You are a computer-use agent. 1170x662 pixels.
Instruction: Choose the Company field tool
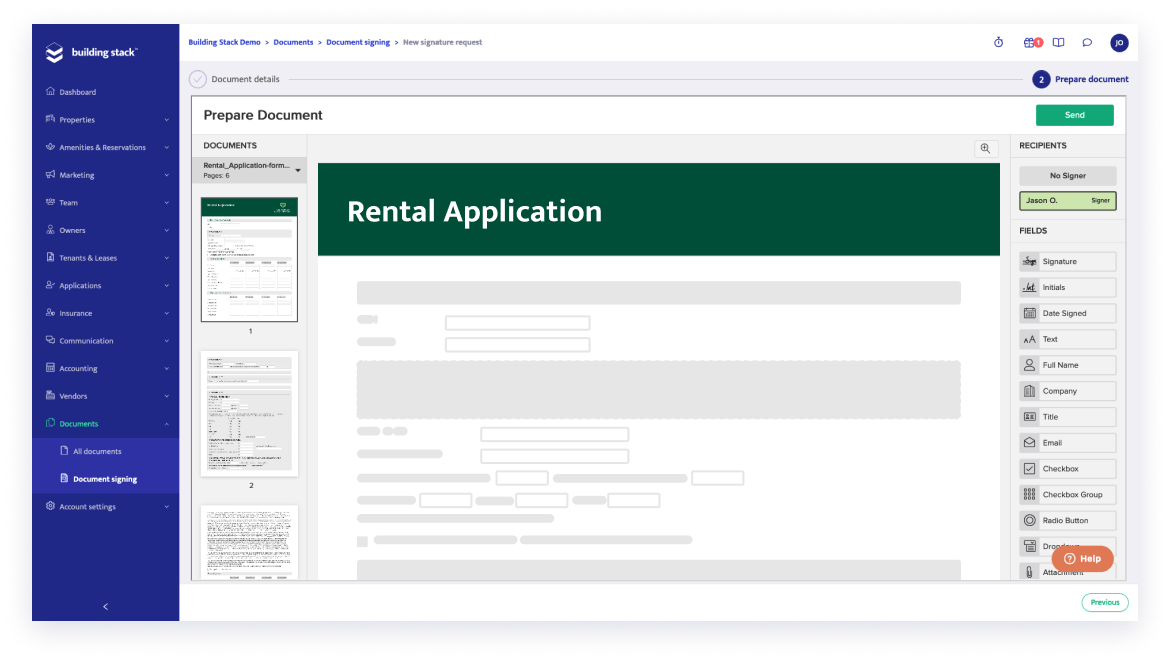click(1067, 391)
